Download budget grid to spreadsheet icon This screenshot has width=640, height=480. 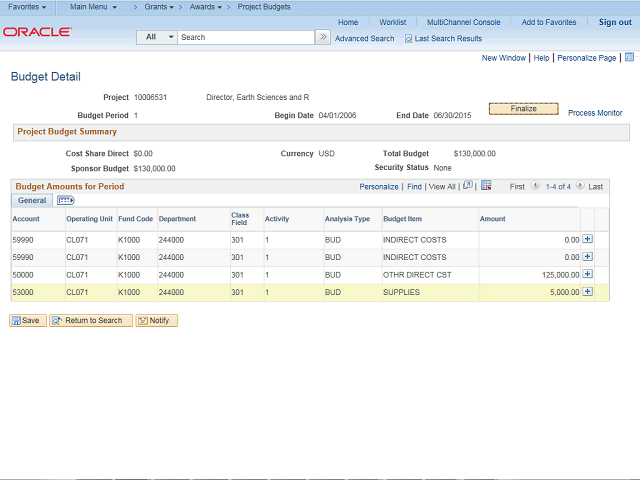[x=486, y=186]
